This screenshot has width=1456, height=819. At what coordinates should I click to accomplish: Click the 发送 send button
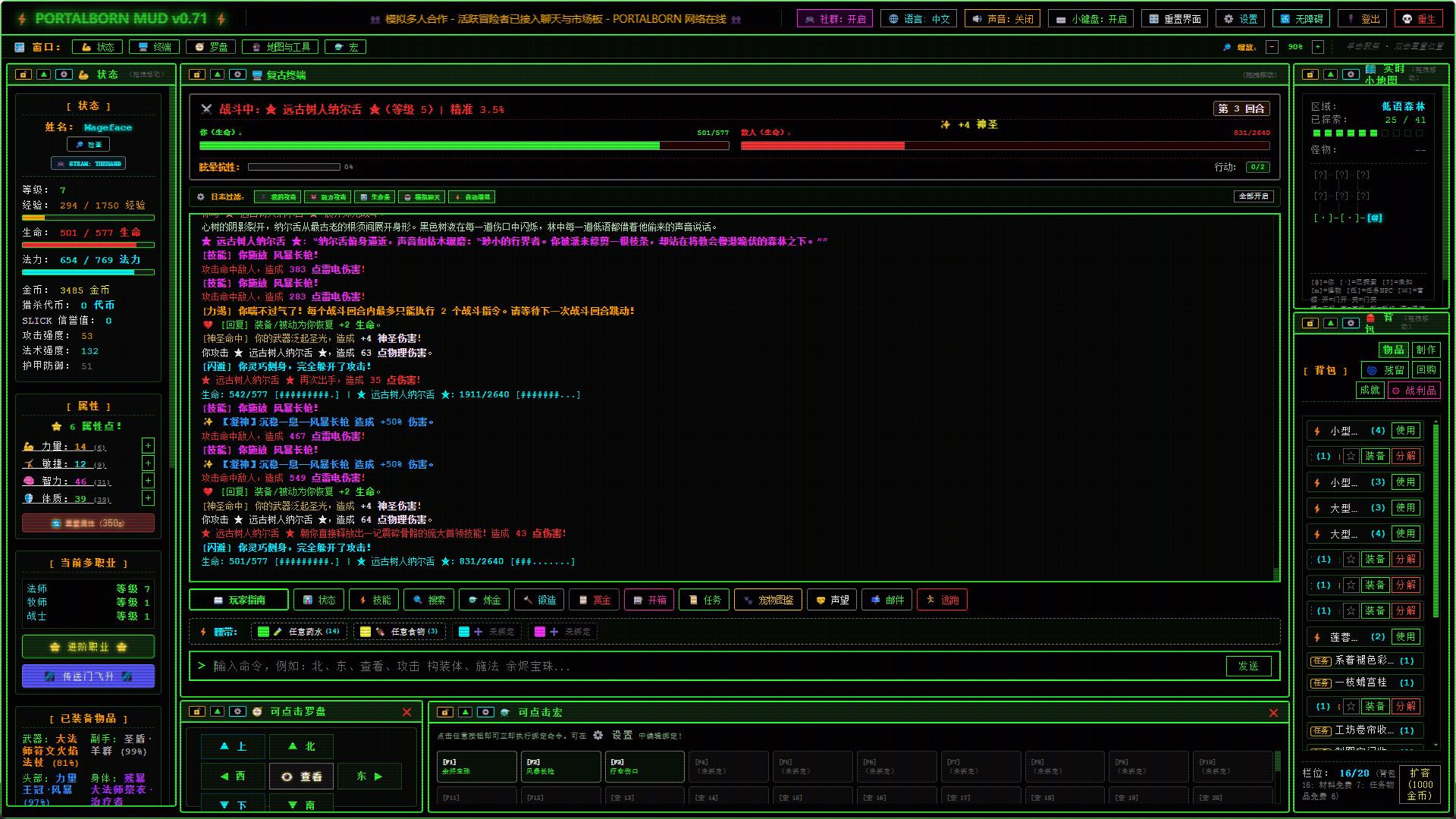1248,666
